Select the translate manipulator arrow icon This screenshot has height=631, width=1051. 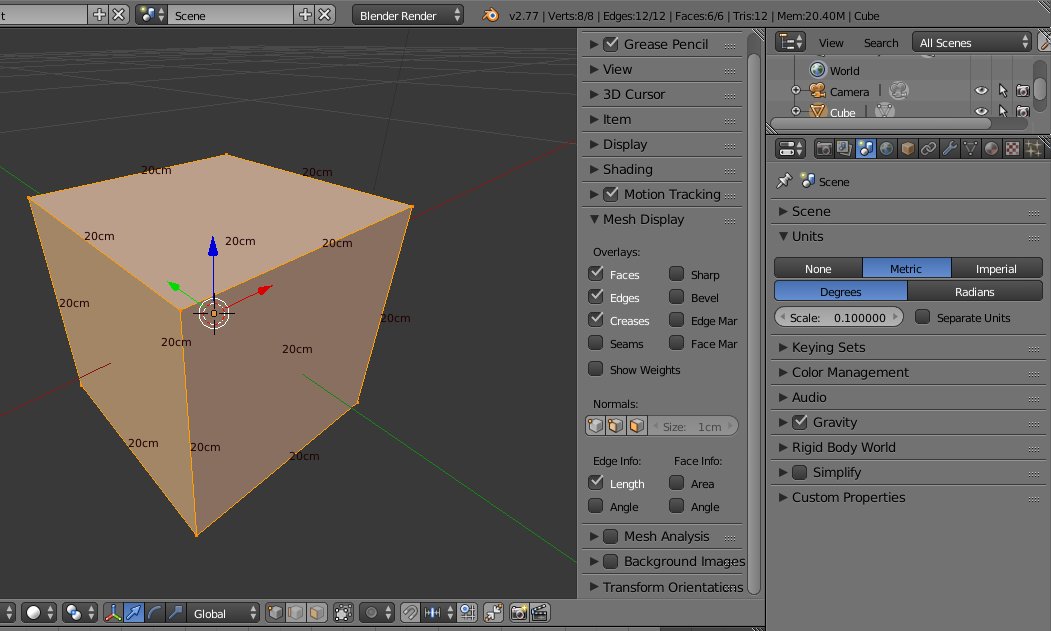134,613
